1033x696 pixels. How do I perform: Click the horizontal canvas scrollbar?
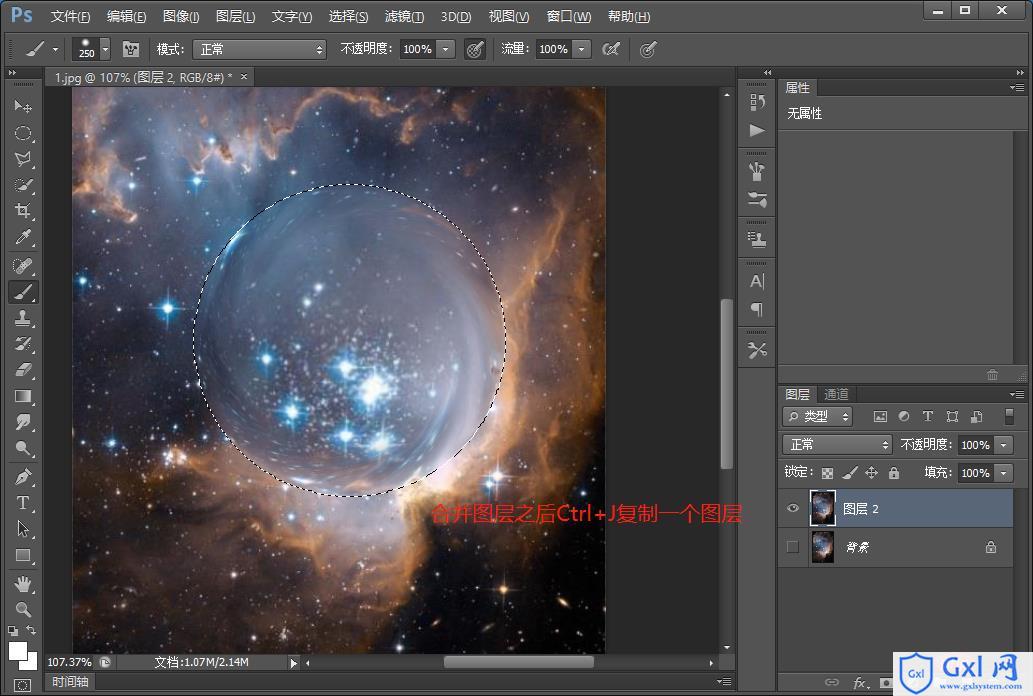[518, 662]
